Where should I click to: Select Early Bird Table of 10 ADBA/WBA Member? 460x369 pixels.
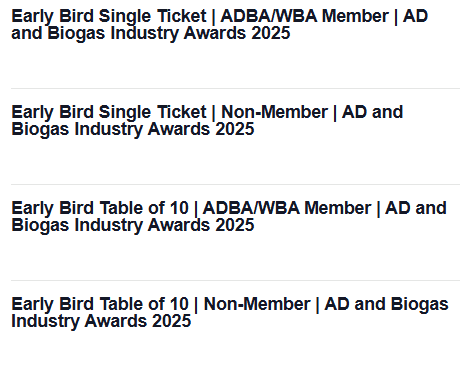pos(229,217)
